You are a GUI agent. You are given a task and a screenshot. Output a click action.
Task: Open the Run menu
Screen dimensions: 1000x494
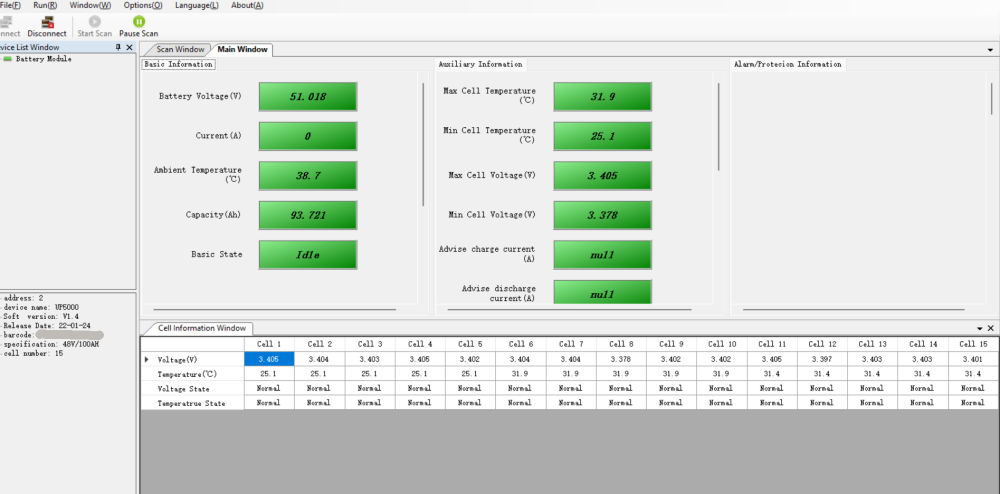click(45, 5)
